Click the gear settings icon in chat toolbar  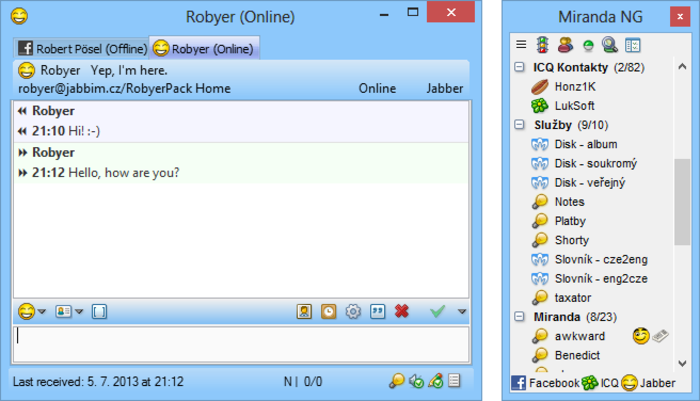pos(353,312)
